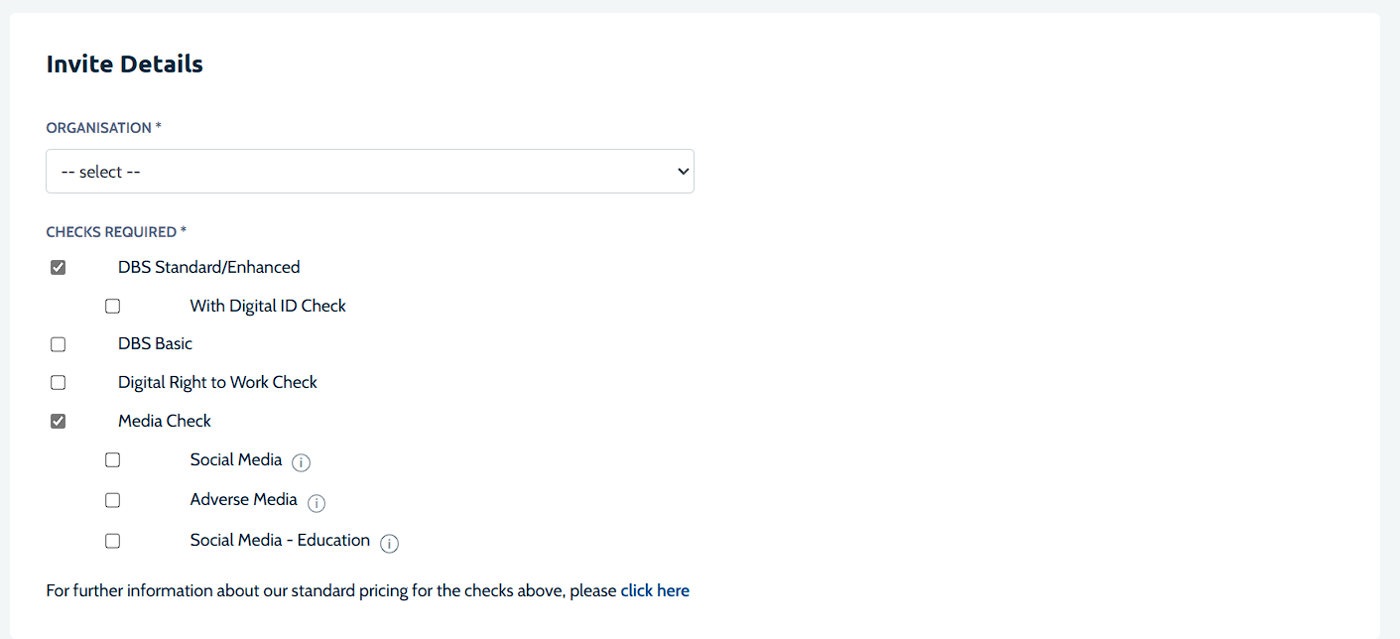Click info icon beside Social Media
Viewport: 1400px width, 639px height.
click(x=301, y=463)
